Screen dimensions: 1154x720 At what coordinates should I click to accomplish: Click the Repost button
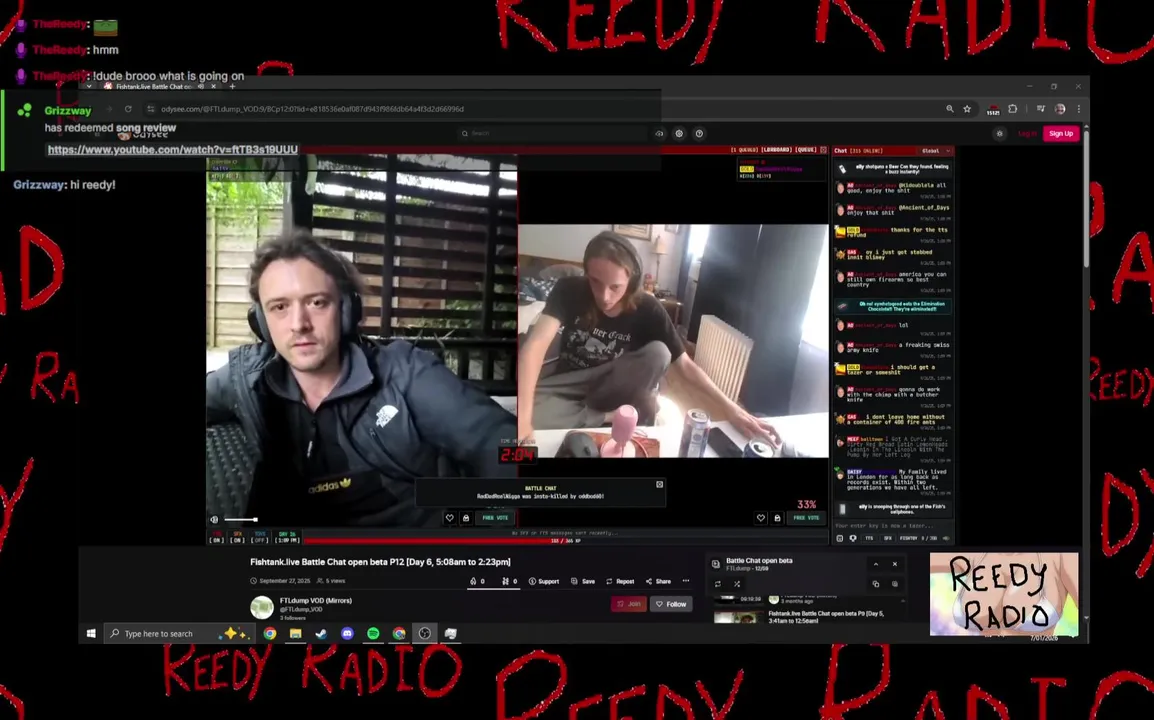pos(620,581)
